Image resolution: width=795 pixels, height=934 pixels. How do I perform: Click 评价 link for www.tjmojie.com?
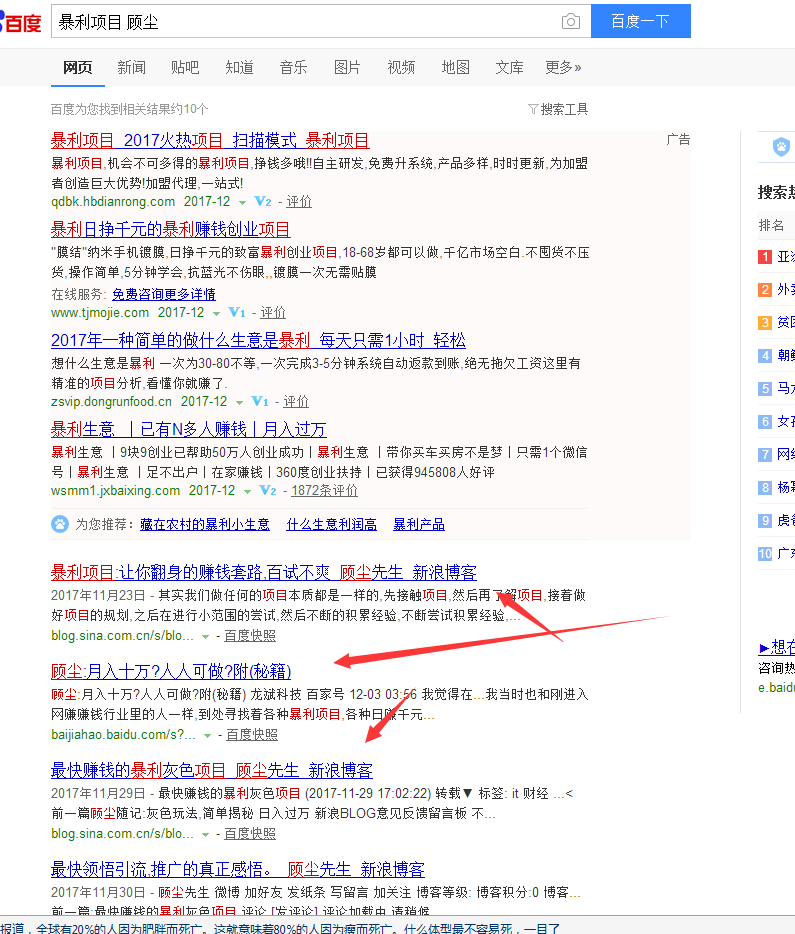(x=273, y=312)
